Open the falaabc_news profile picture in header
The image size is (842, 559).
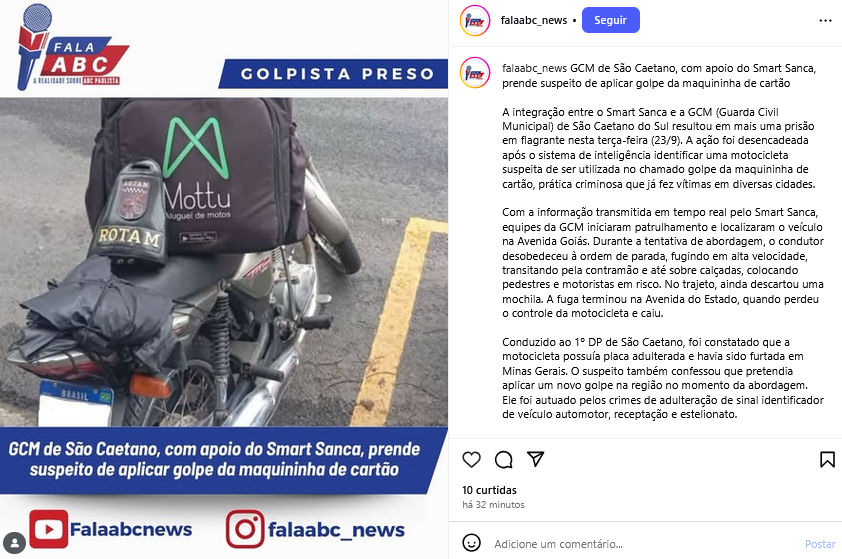pos(475,20)
